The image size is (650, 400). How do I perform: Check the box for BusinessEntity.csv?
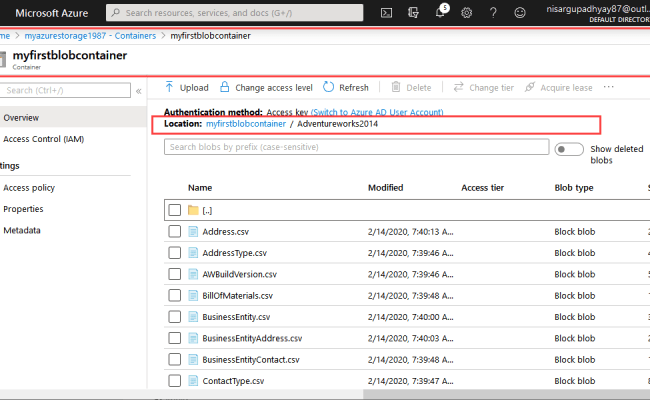tap(175, 317)
